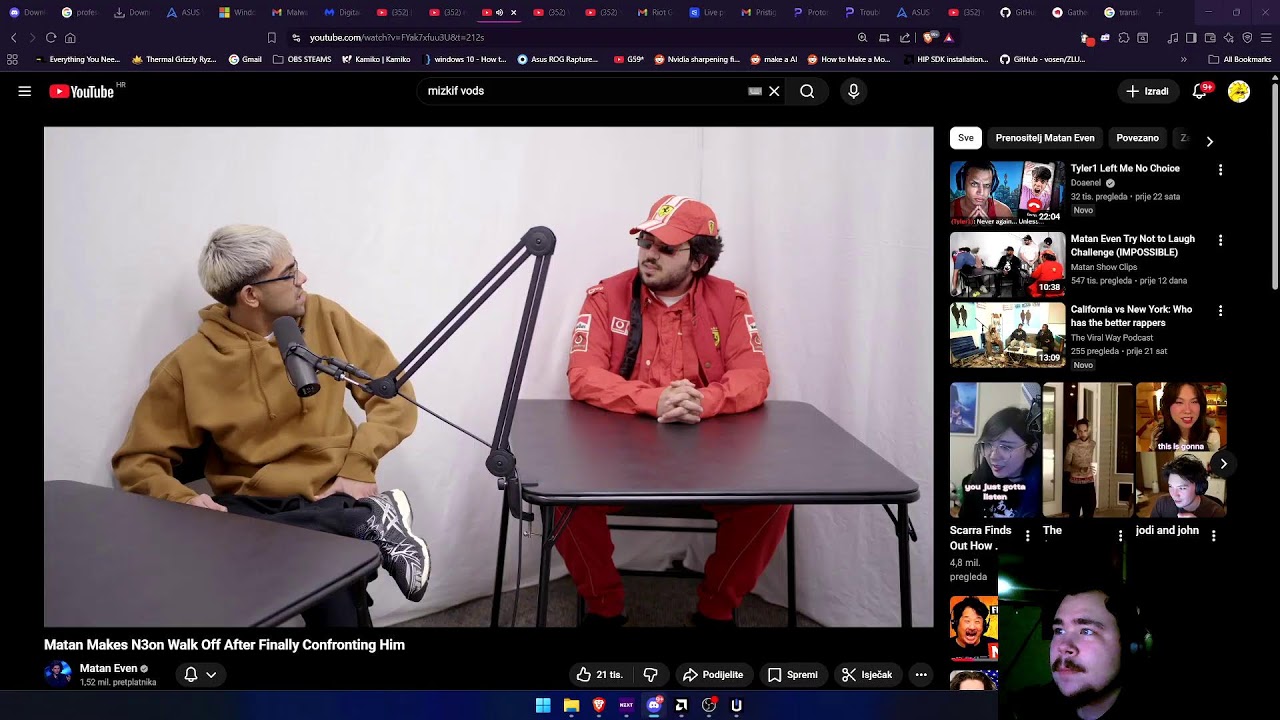Reload the page with refresh icon

(x=51, y=38)
